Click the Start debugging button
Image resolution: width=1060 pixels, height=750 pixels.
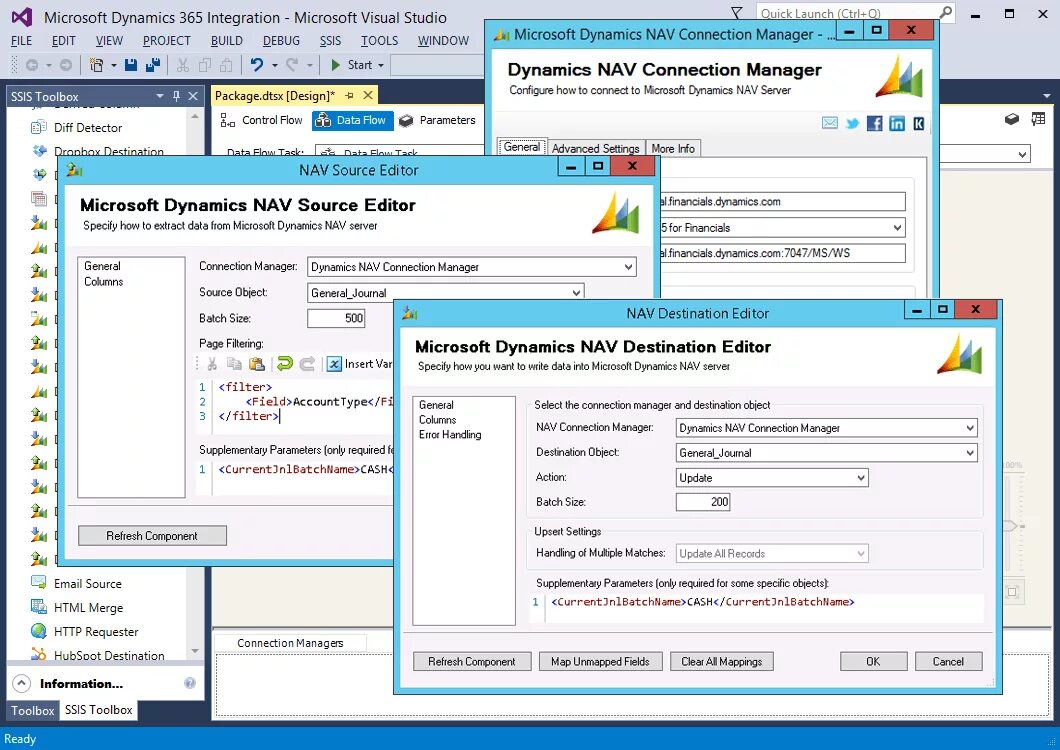click(352, 65)
